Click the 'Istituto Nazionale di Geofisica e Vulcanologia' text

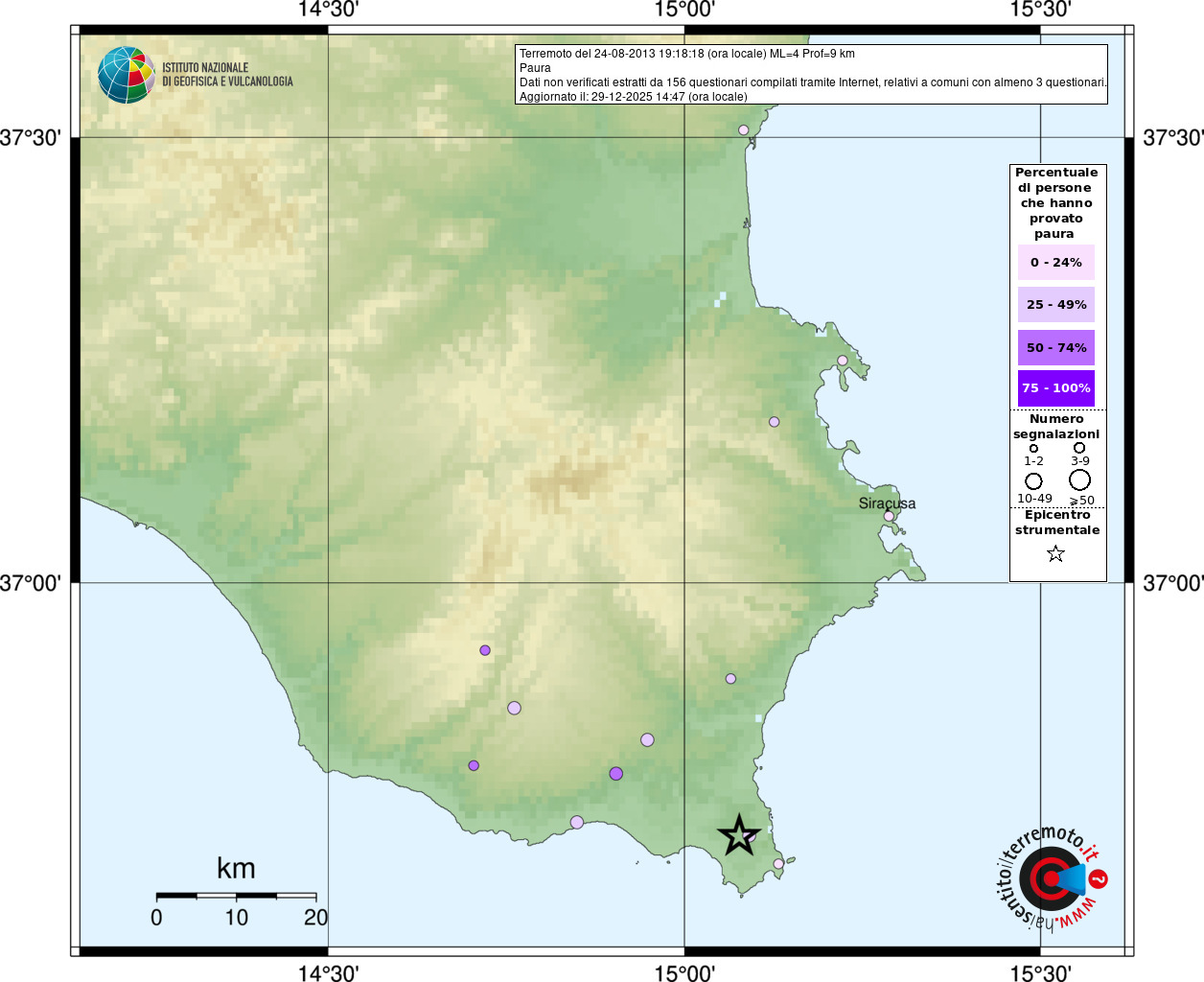coord(227,75)
